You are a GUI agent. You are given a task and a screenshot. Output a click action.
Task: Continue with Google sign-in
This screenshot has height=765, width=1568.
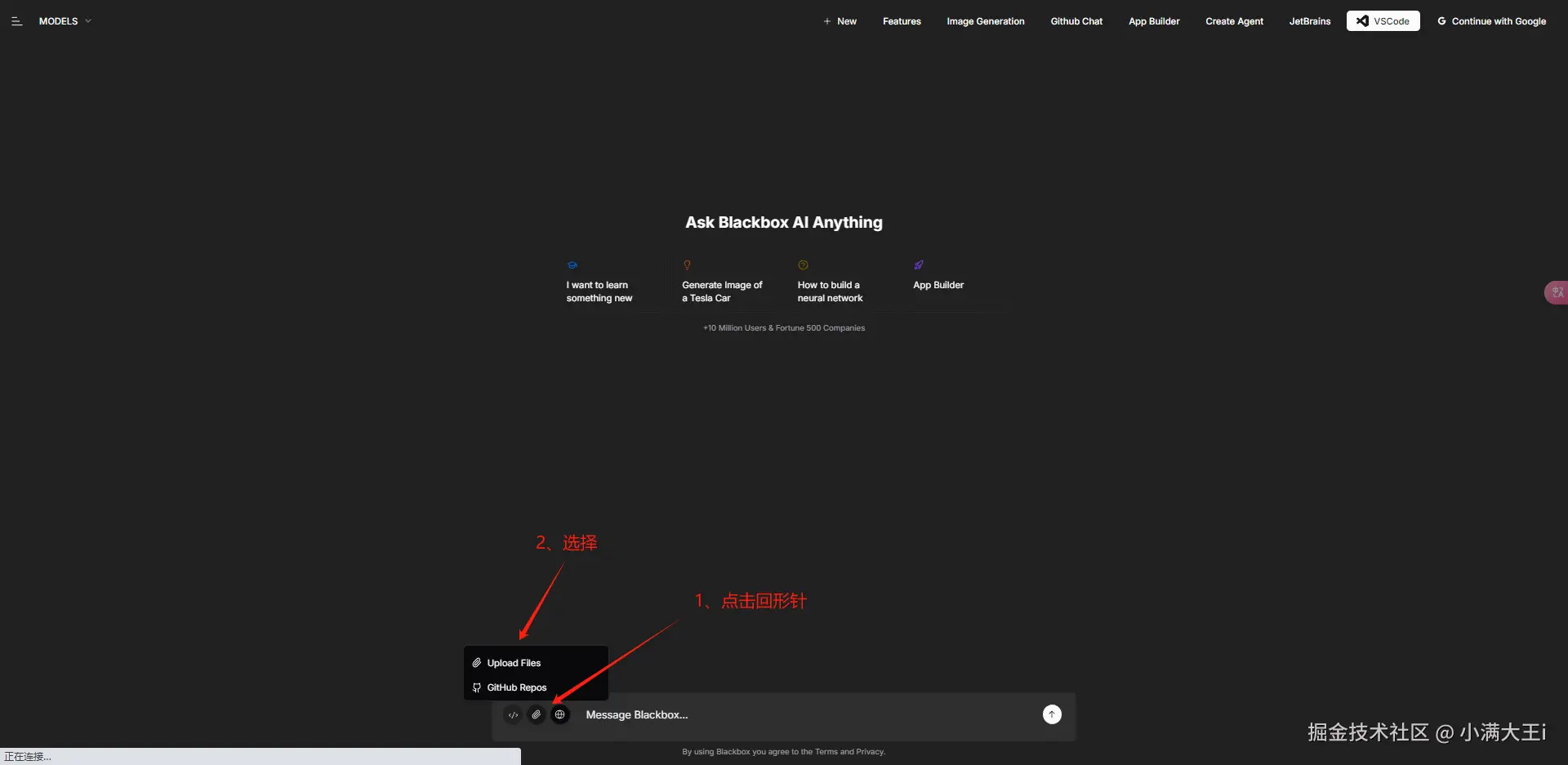pos(1491,21)
